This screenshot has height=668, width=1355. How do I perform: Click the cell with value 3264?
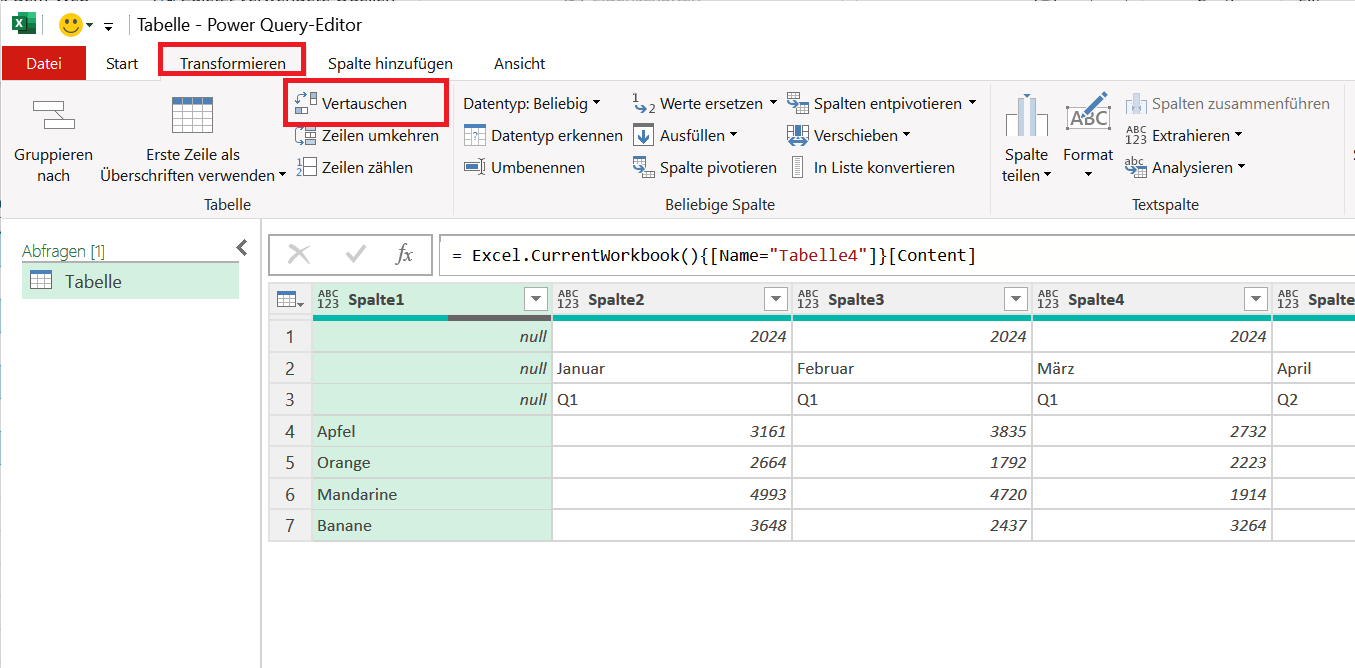coord(1152,525)
